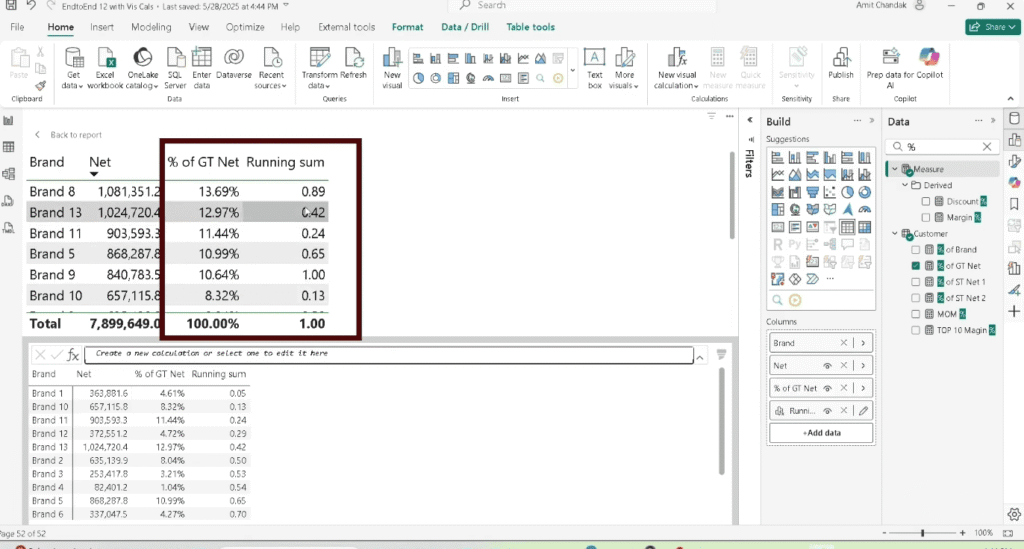Select the matrix visual type
1024x549 pixels.
(865, 227)
